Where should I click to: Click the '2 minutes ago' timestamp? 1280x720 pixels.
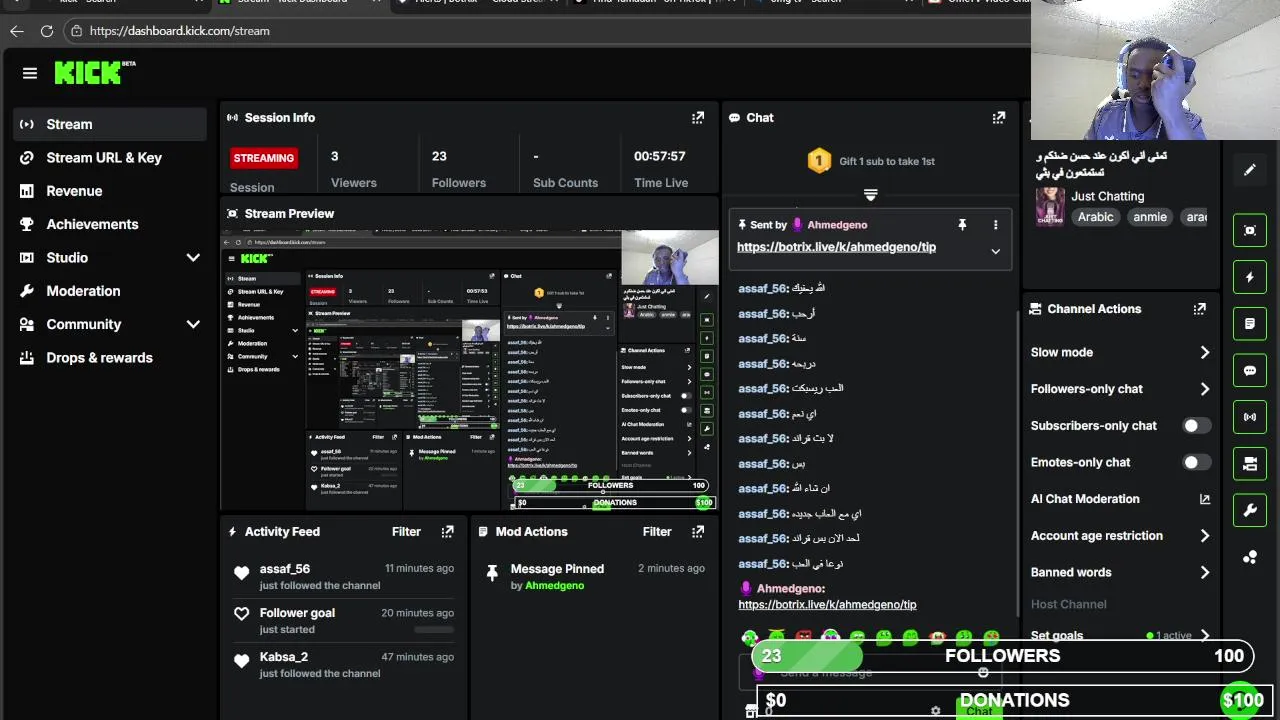point(671,568)
